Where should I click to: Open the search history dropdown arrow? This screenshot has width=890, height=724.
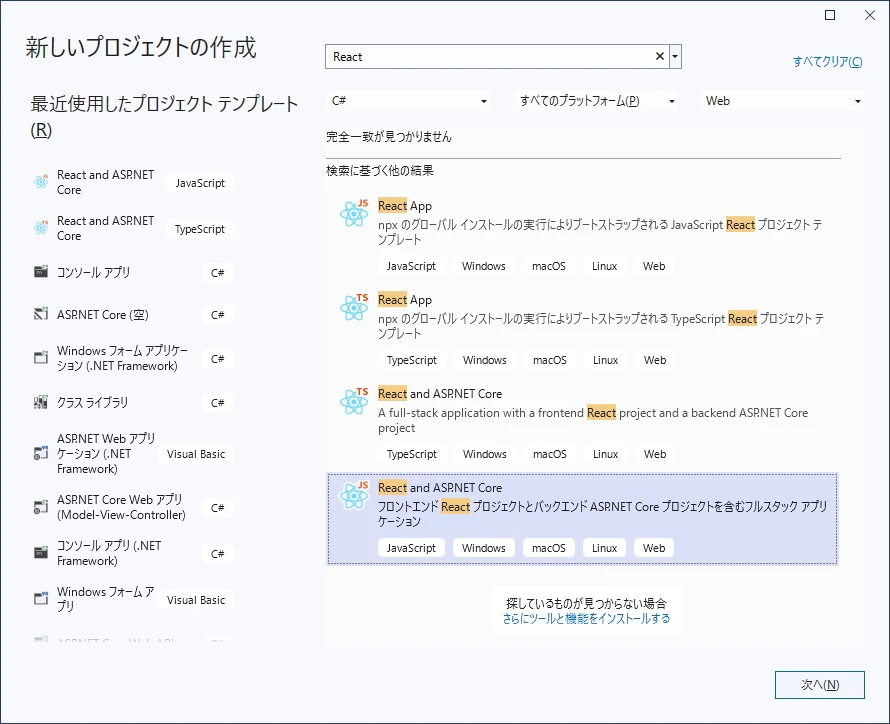[x=675, y=56]
